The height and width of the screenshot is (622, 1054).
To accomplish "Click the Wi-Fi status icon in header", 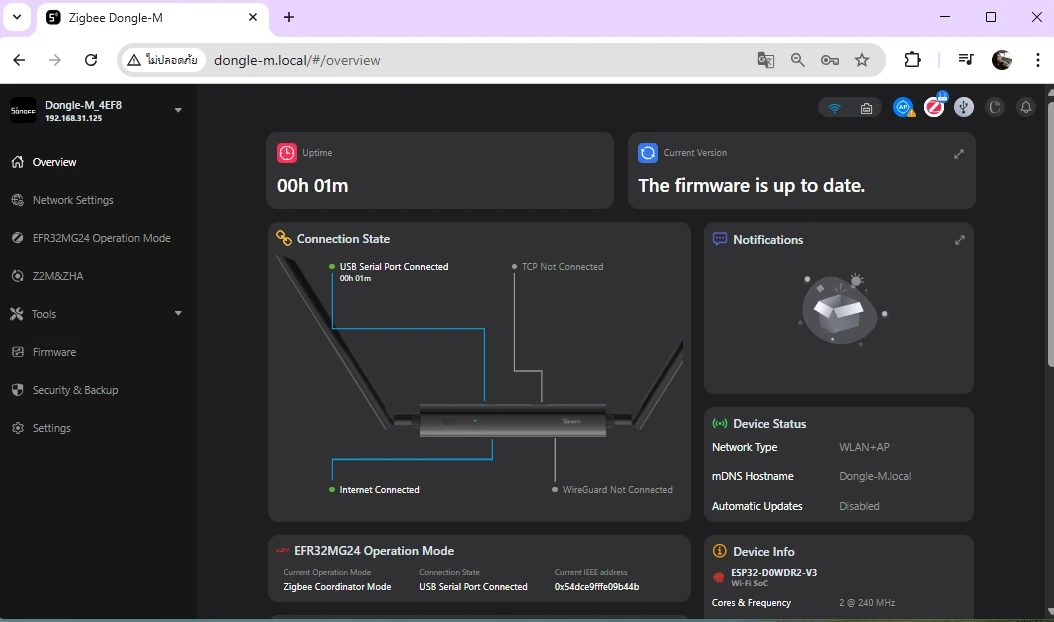I will [835, 108].
